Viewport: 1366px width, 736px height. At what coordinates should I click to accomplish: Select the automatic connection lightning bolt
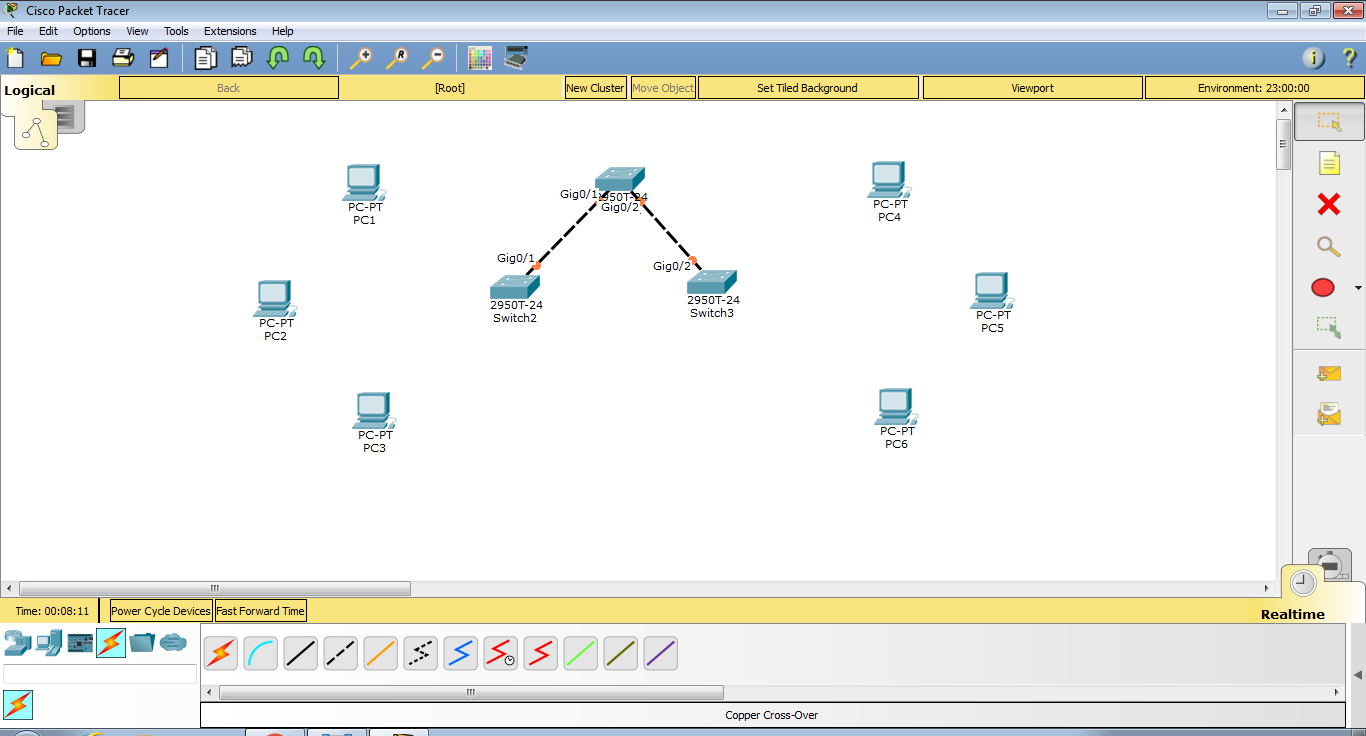pos(220,653)
